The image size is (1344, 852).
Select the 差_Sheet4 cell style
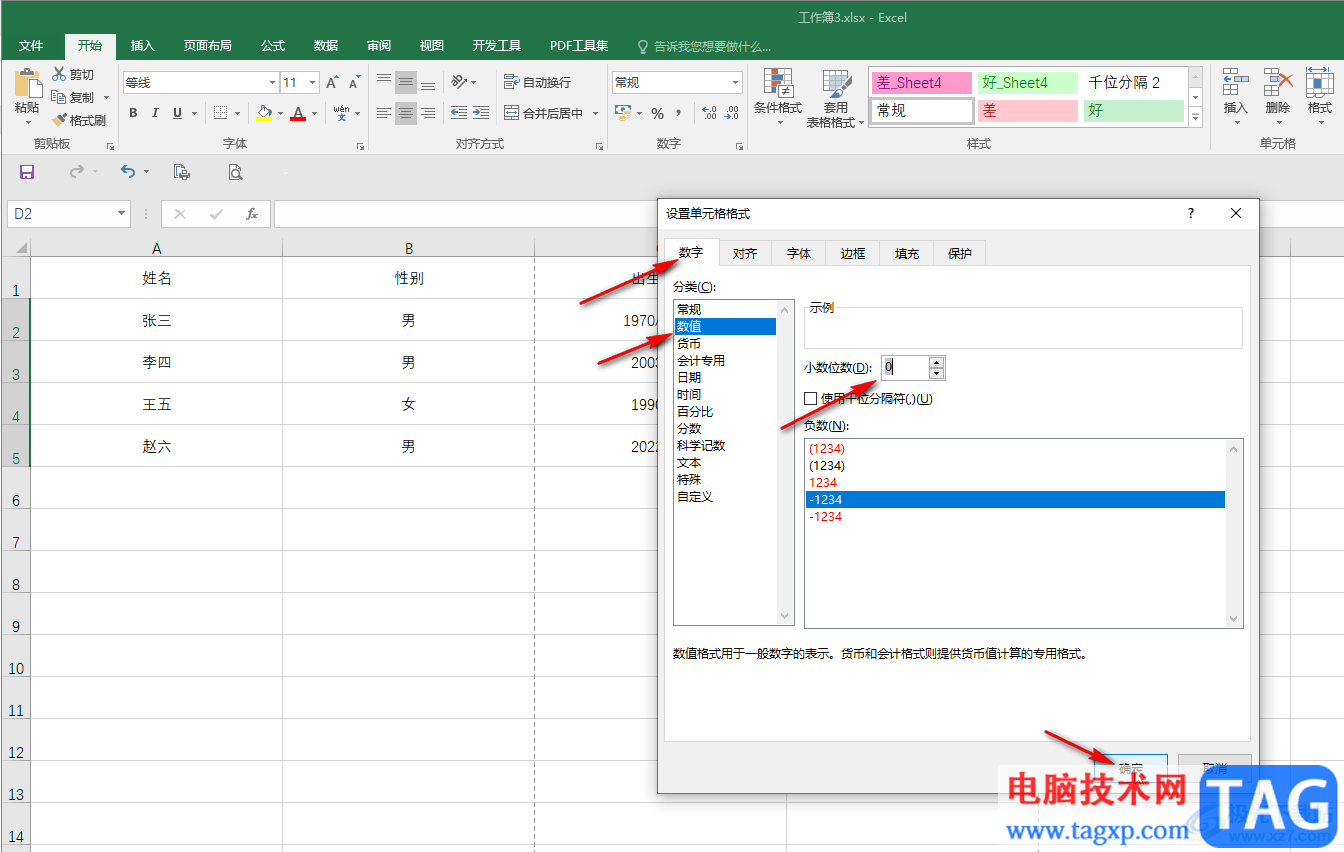[922, 83]
